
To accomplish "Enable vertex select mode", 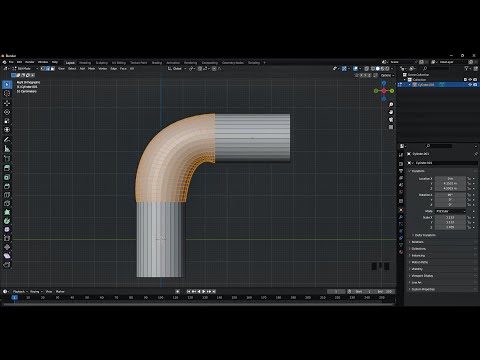I will pos(43,68).
